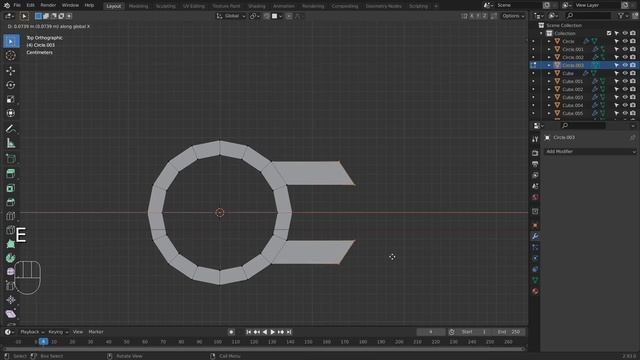Disable rendering for Cube.001

coord(633,81)
